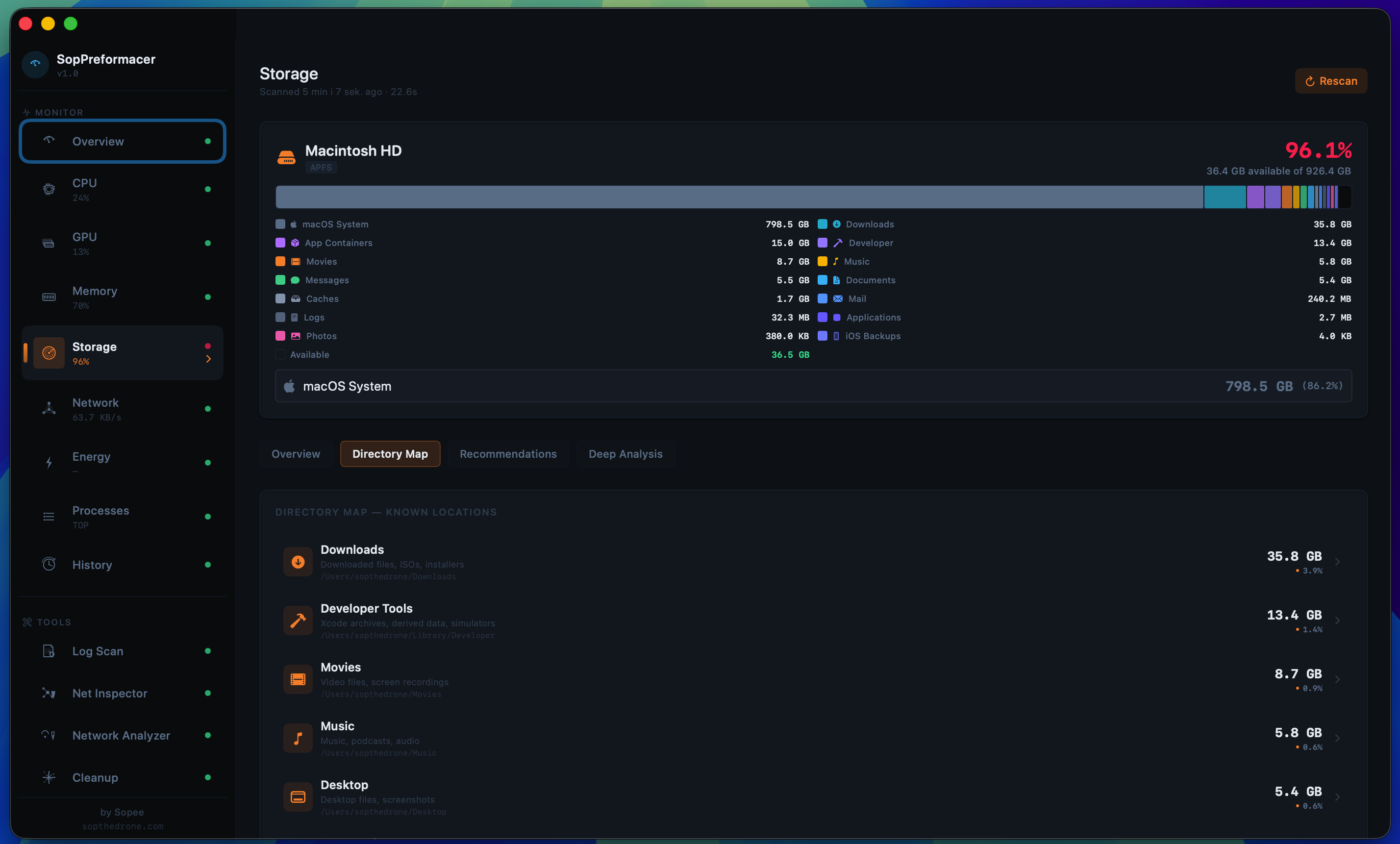Click the Developer Tools hammer icon
1400x844 pixels.
(298, 620)
